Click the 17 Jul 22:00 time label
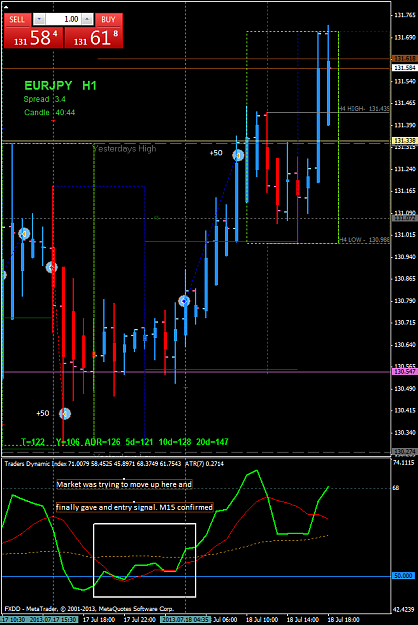The width and height of the screenshot is (418, 625). 139,620
